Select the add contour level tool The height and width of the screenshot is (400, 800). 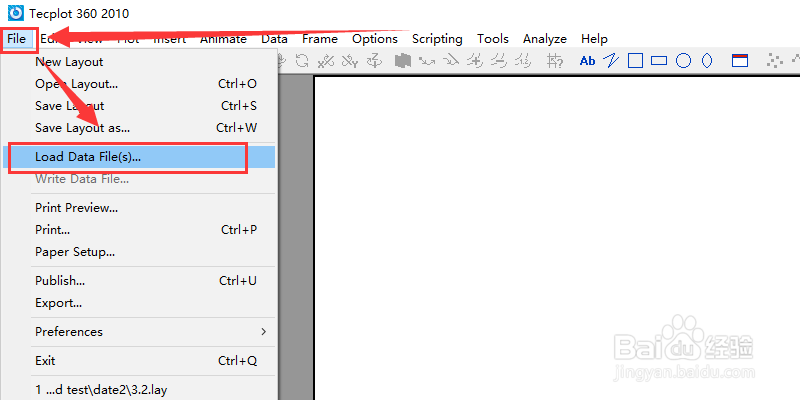pos(475,61)
